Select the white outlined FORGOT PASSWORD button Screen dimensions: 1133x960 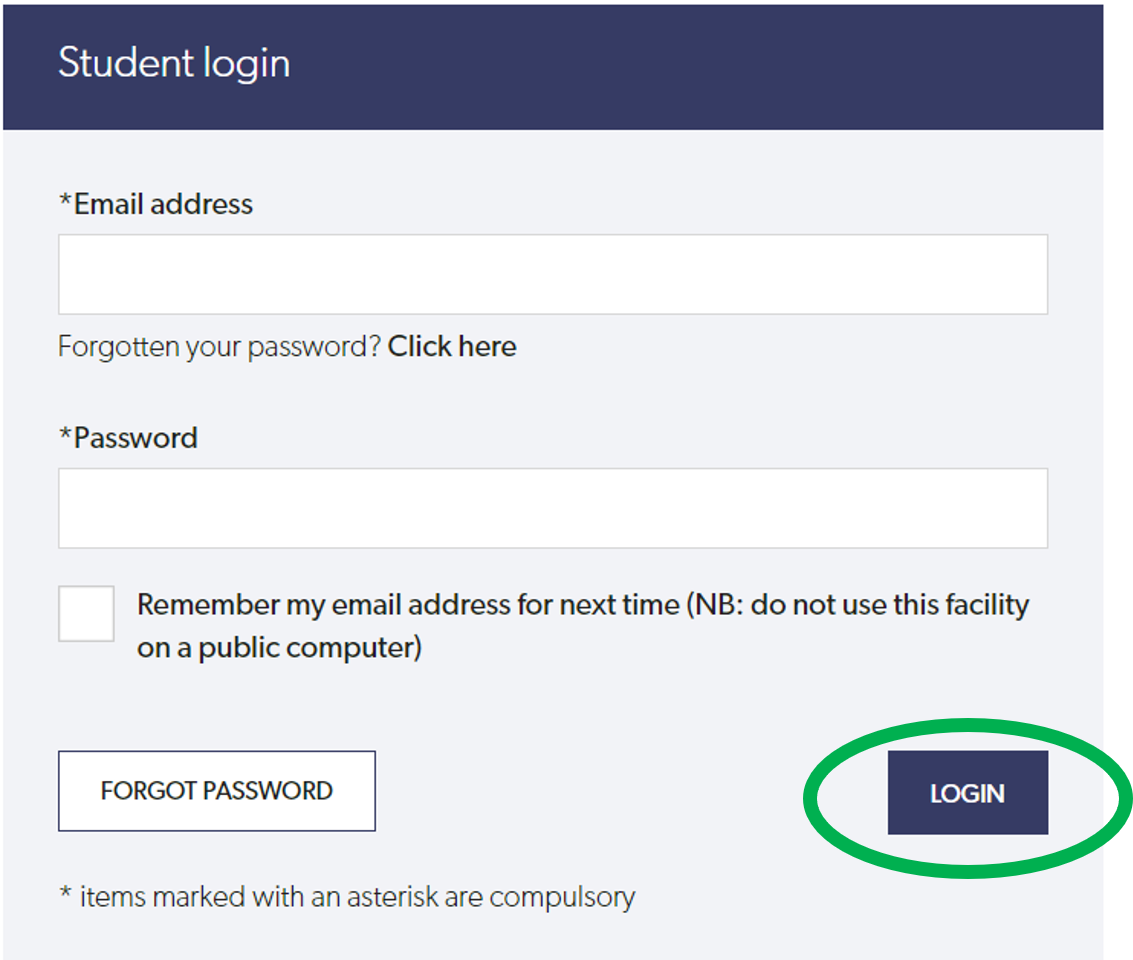[217, 791]
